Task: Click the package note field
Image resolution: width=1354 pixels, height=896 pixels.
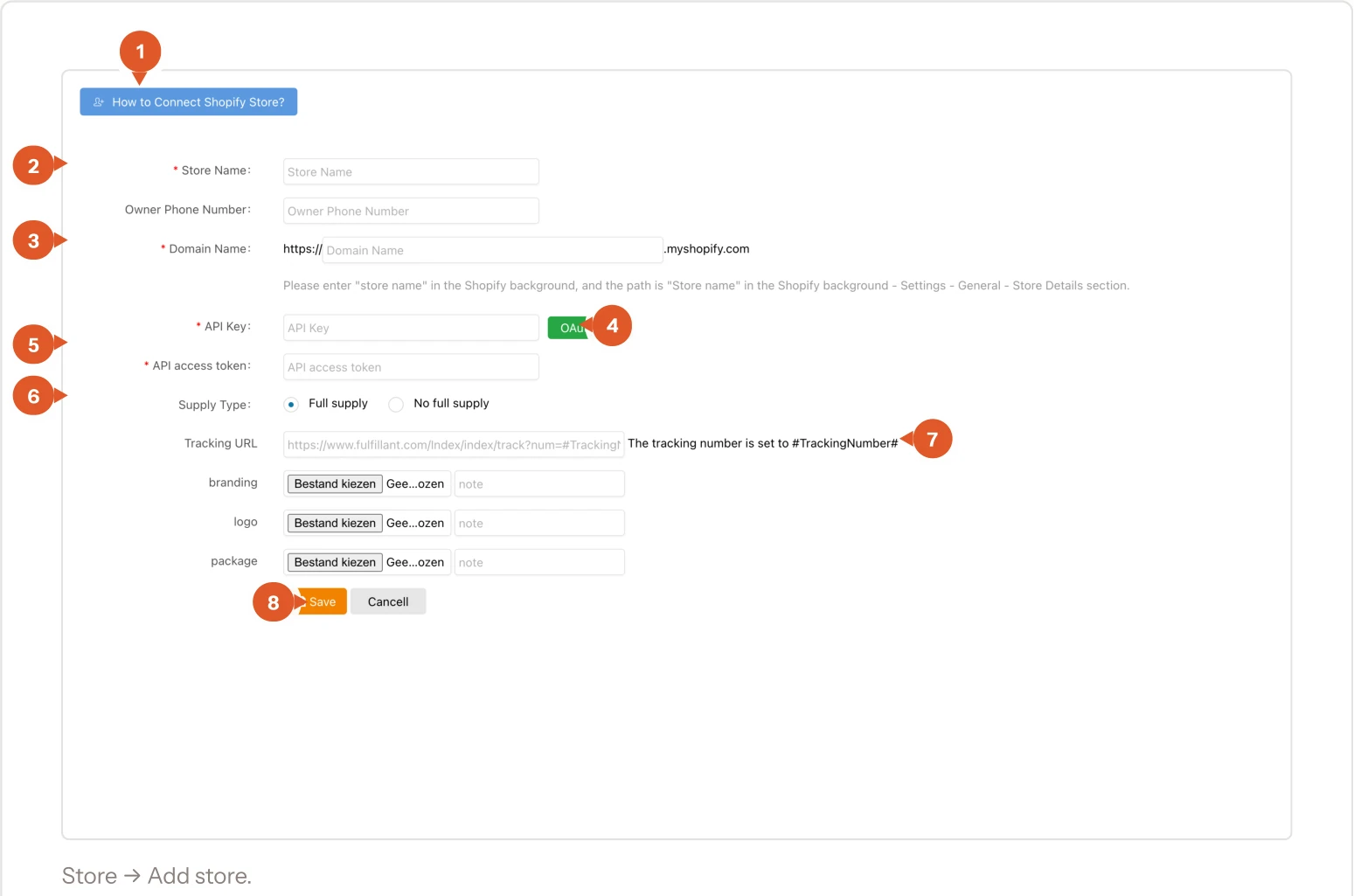Action: point(539,562)
